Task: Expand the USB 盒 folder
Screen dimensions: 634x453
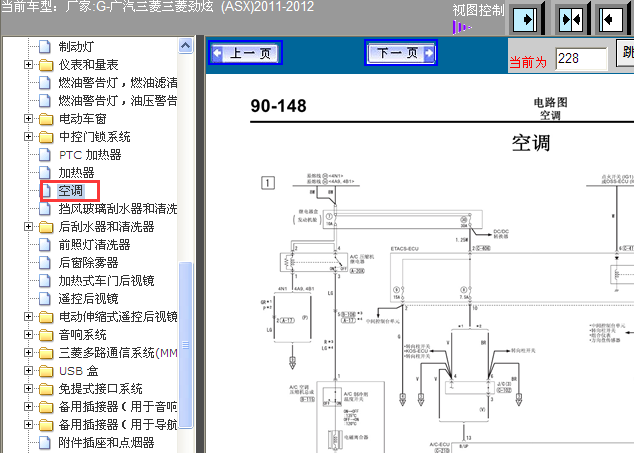Action: coord(28,370)
